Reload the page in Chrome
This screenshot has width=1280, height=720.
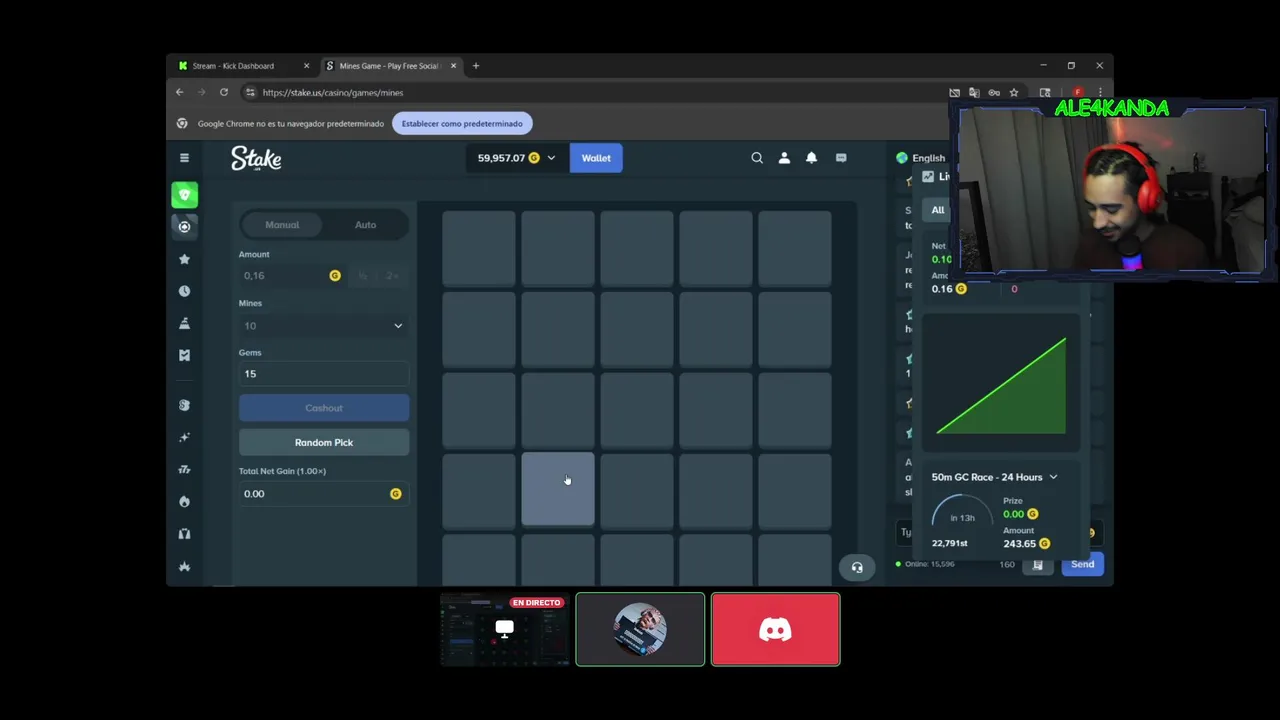pyautogui.click(x=224, y=92)
